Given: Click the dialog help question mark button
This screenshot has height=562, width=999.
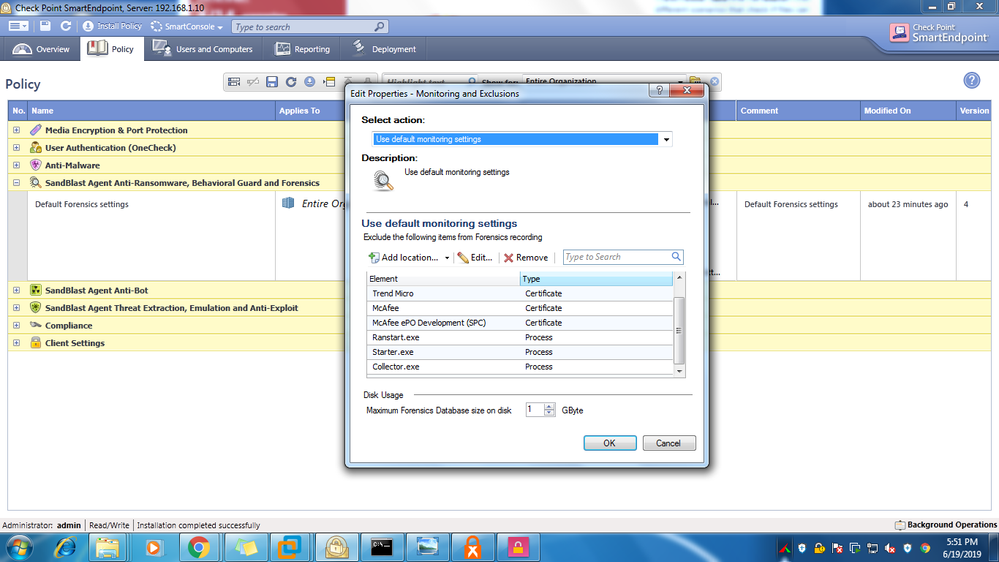Looking at the screenshot, I should [x=659, y=90].
